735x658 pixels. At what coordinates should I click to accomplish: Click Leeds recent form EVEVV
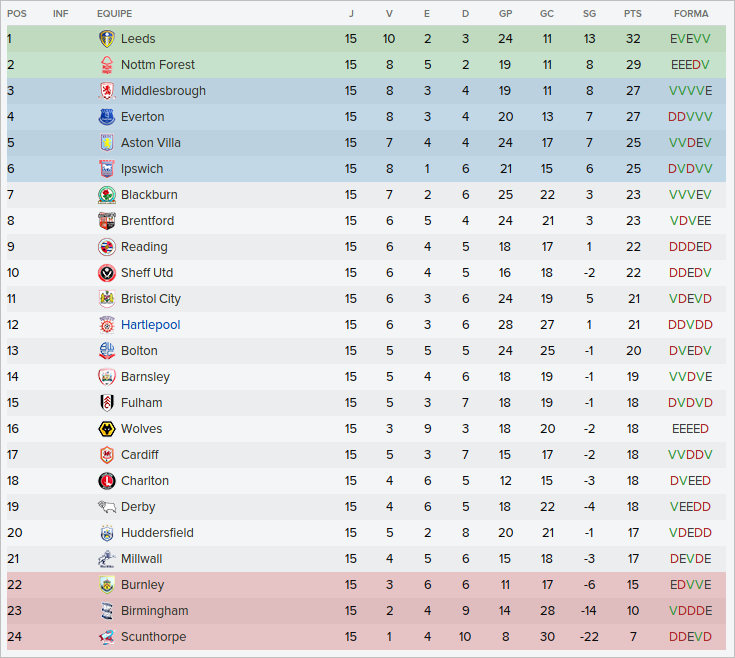pyautogui.click(x=691, y=39)
